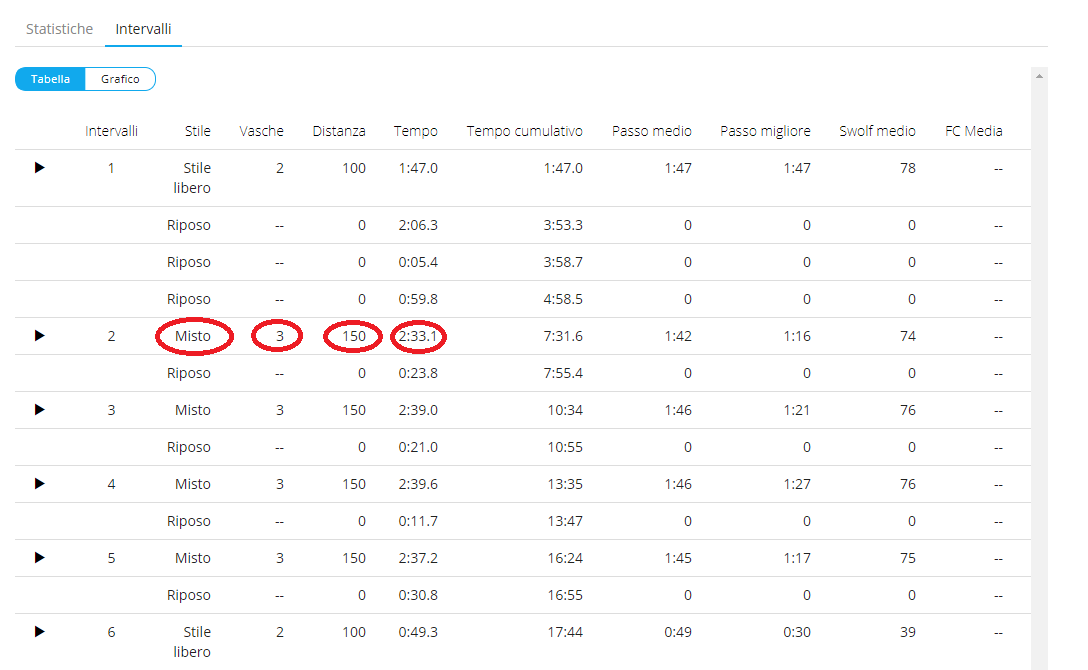Select the Tabella view toggle
The width and height of the screenshot is (1088, 670).
(x=50, y=79)
